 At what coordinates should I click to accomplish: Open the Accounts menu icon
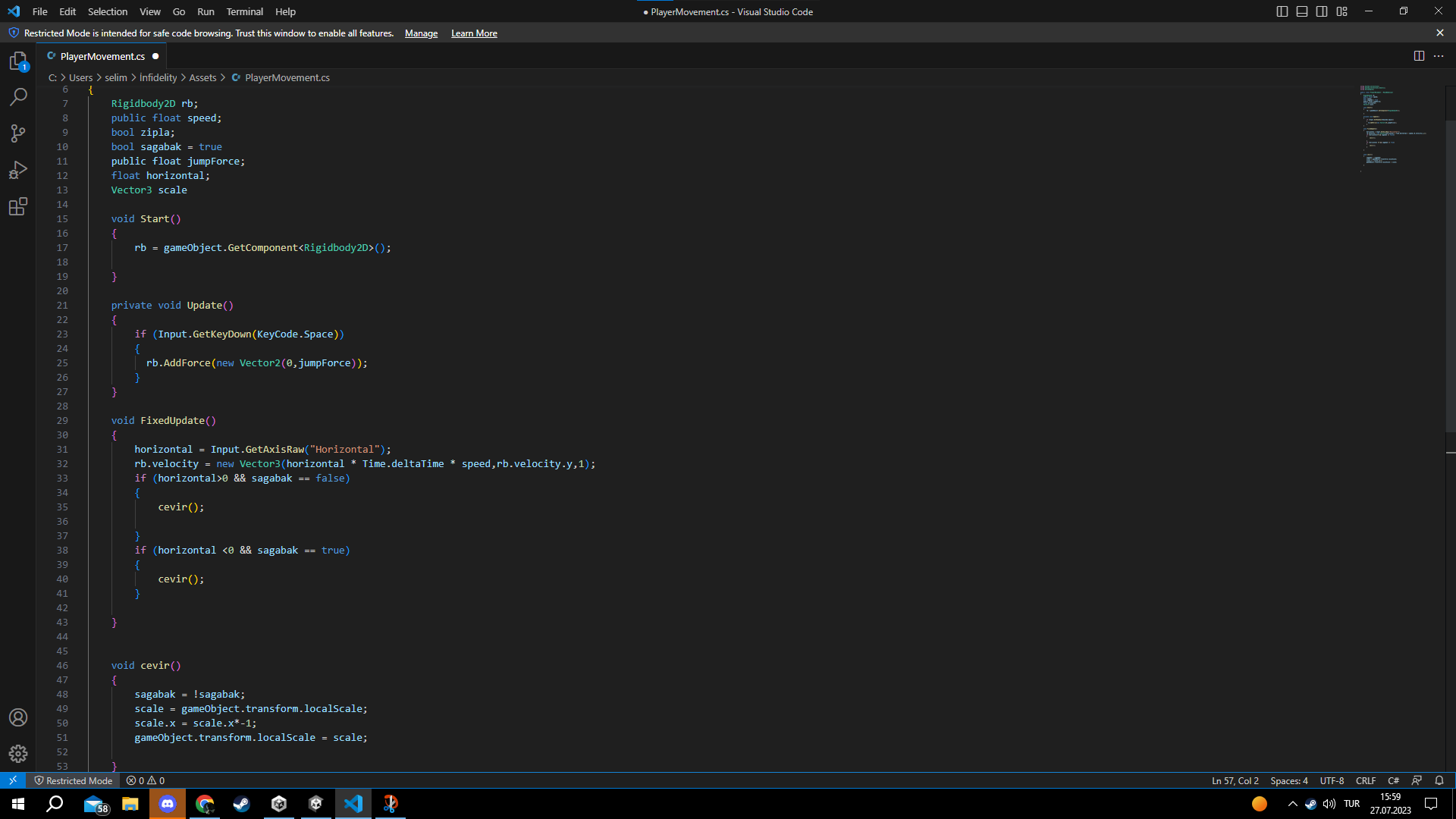tap(18, 717)
